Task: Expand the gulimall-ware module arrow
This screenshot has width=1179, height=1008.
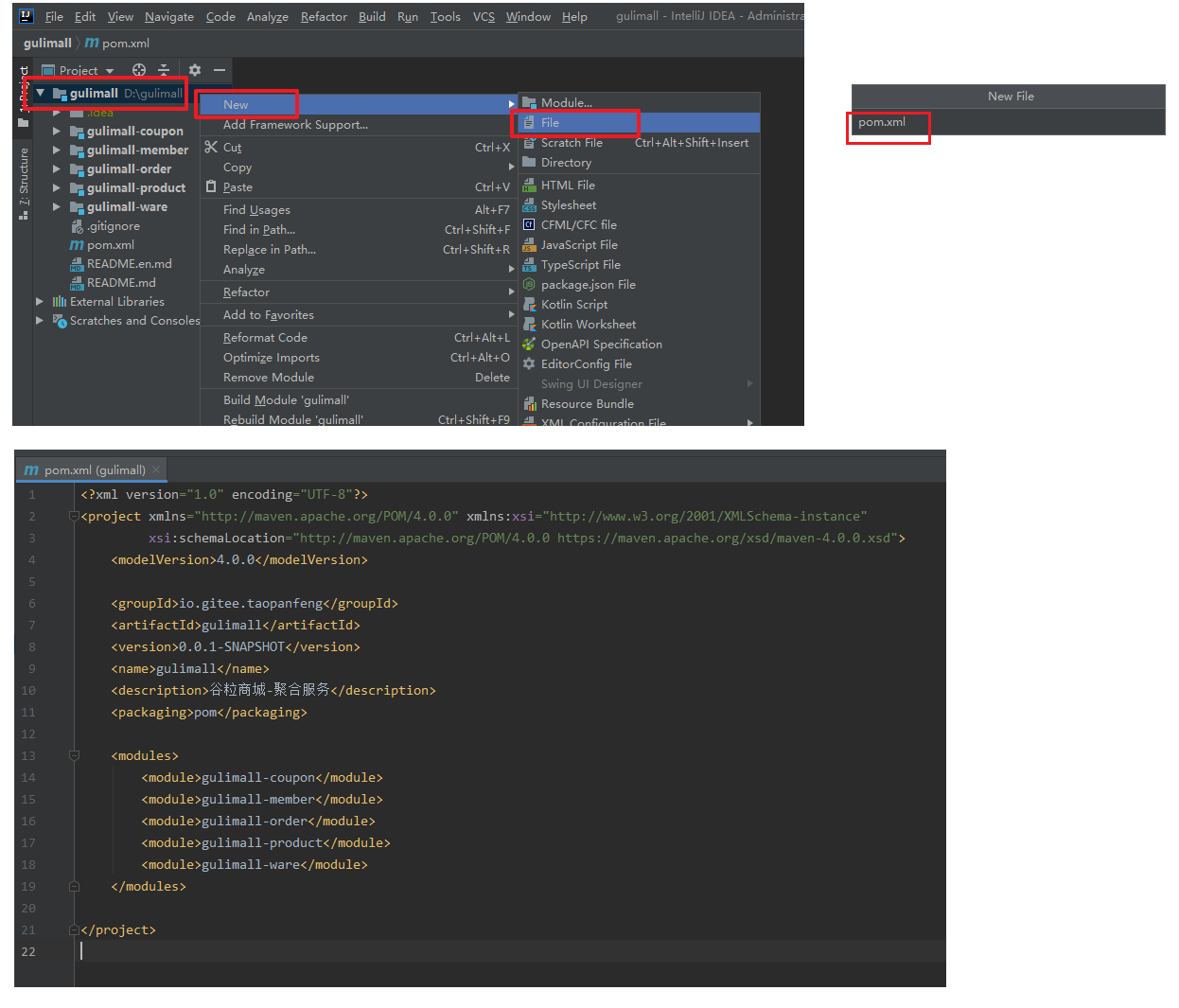Action: pyautogui.click(x=57, y=207)
